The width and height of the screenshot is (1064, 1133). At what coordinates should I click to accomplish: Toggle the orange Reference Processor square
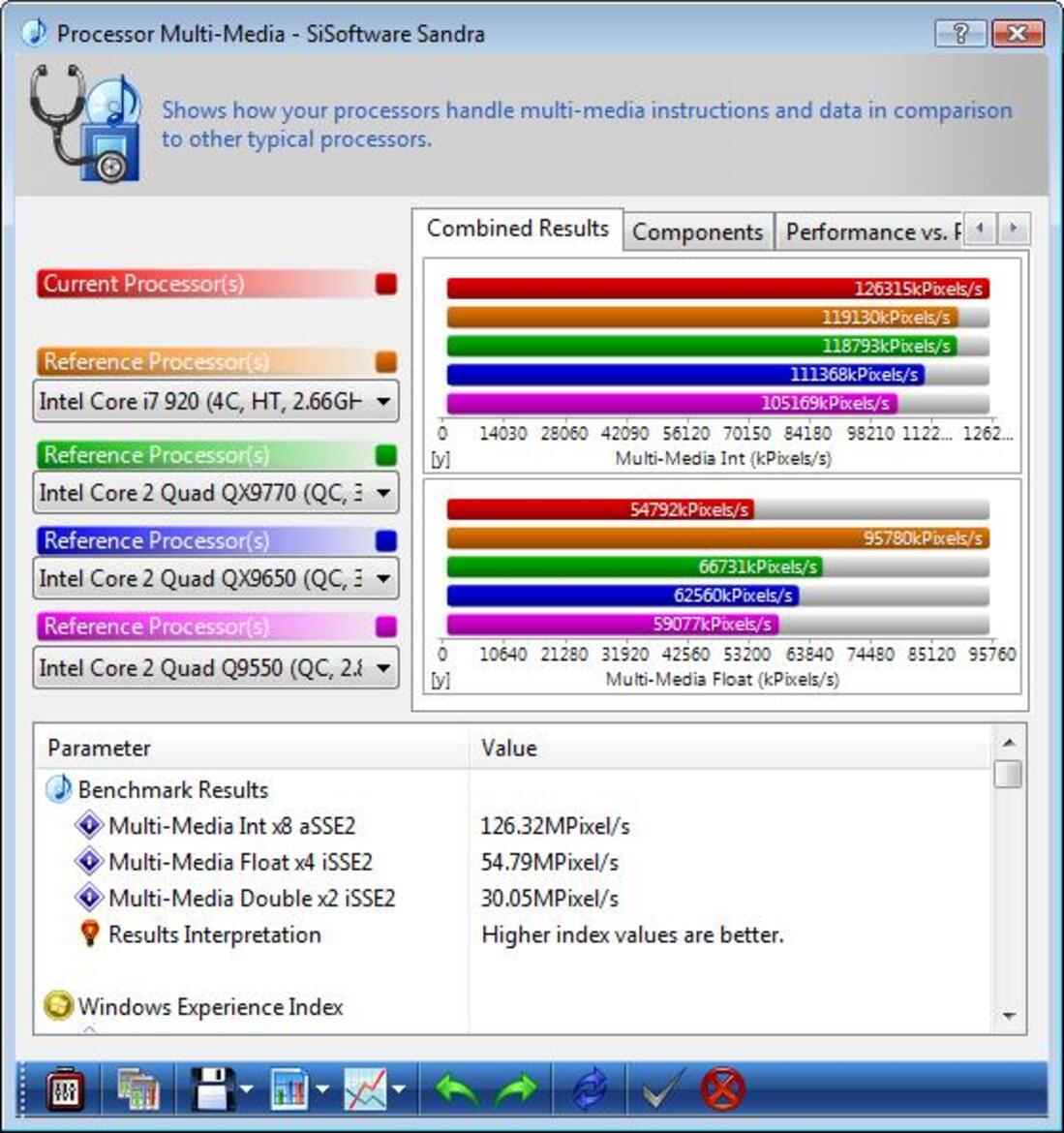(386, 362)
